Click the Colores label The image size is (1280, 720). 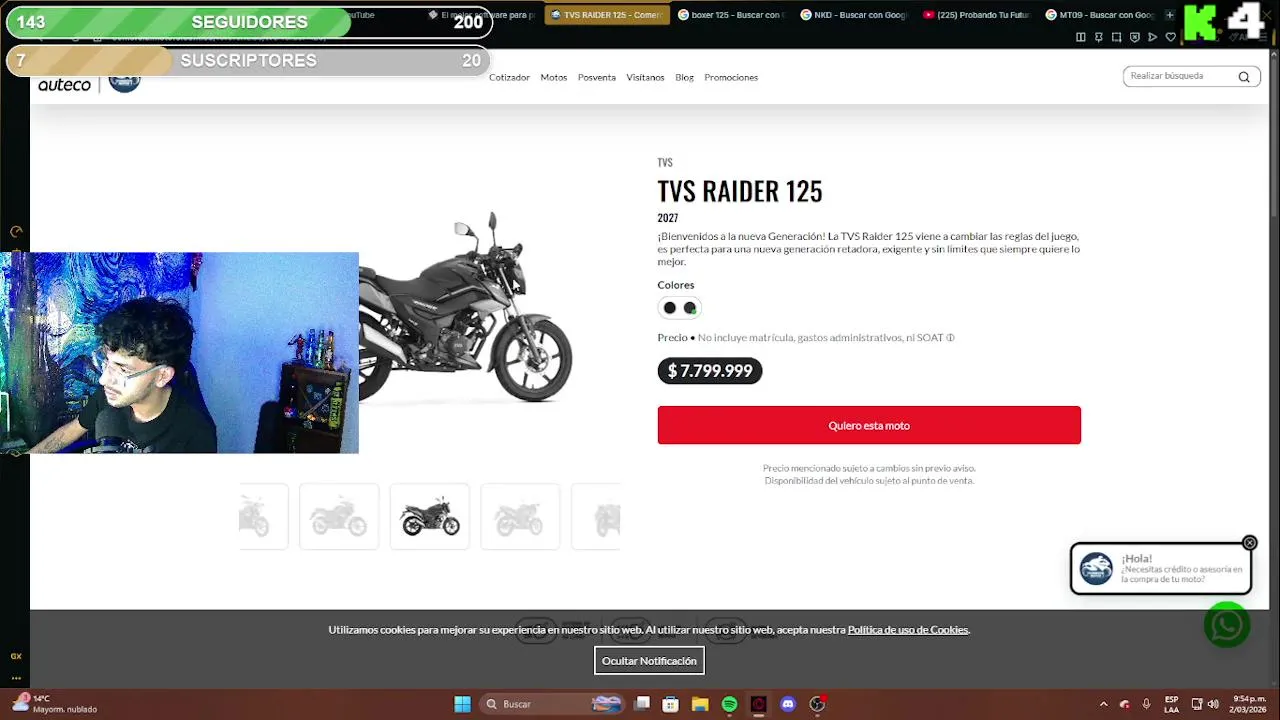676,285
